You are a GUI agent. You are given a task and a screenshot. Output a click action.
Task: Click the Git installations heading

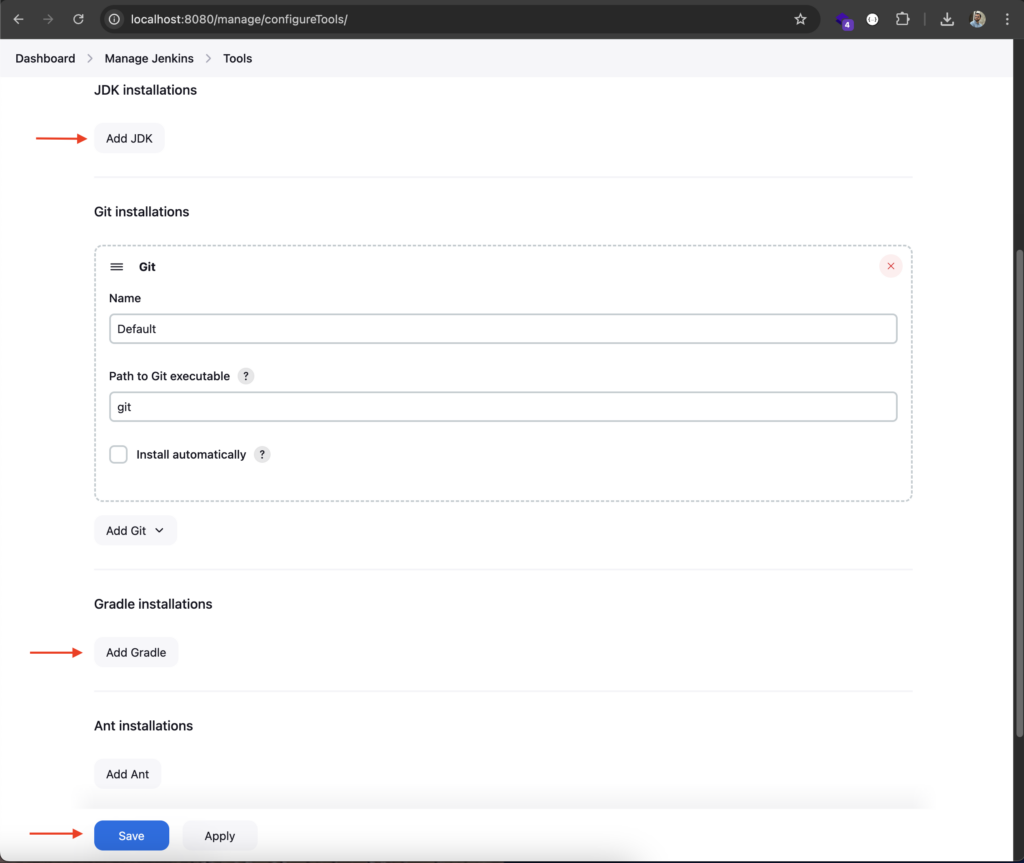[x=142, y=212]
